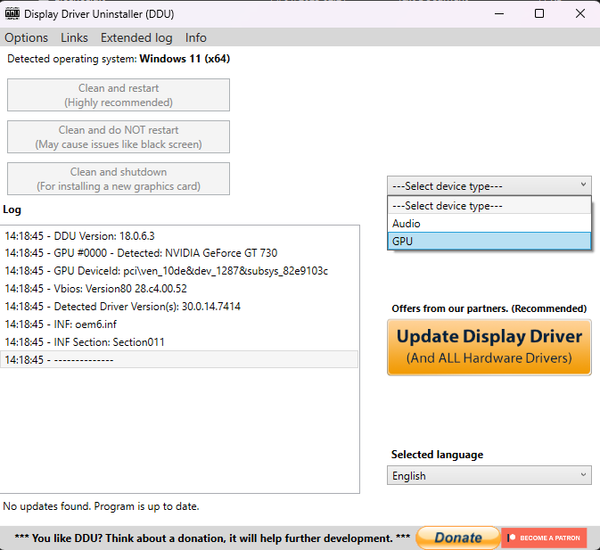Click Clean and do NOT restart button

click(118, 137)
